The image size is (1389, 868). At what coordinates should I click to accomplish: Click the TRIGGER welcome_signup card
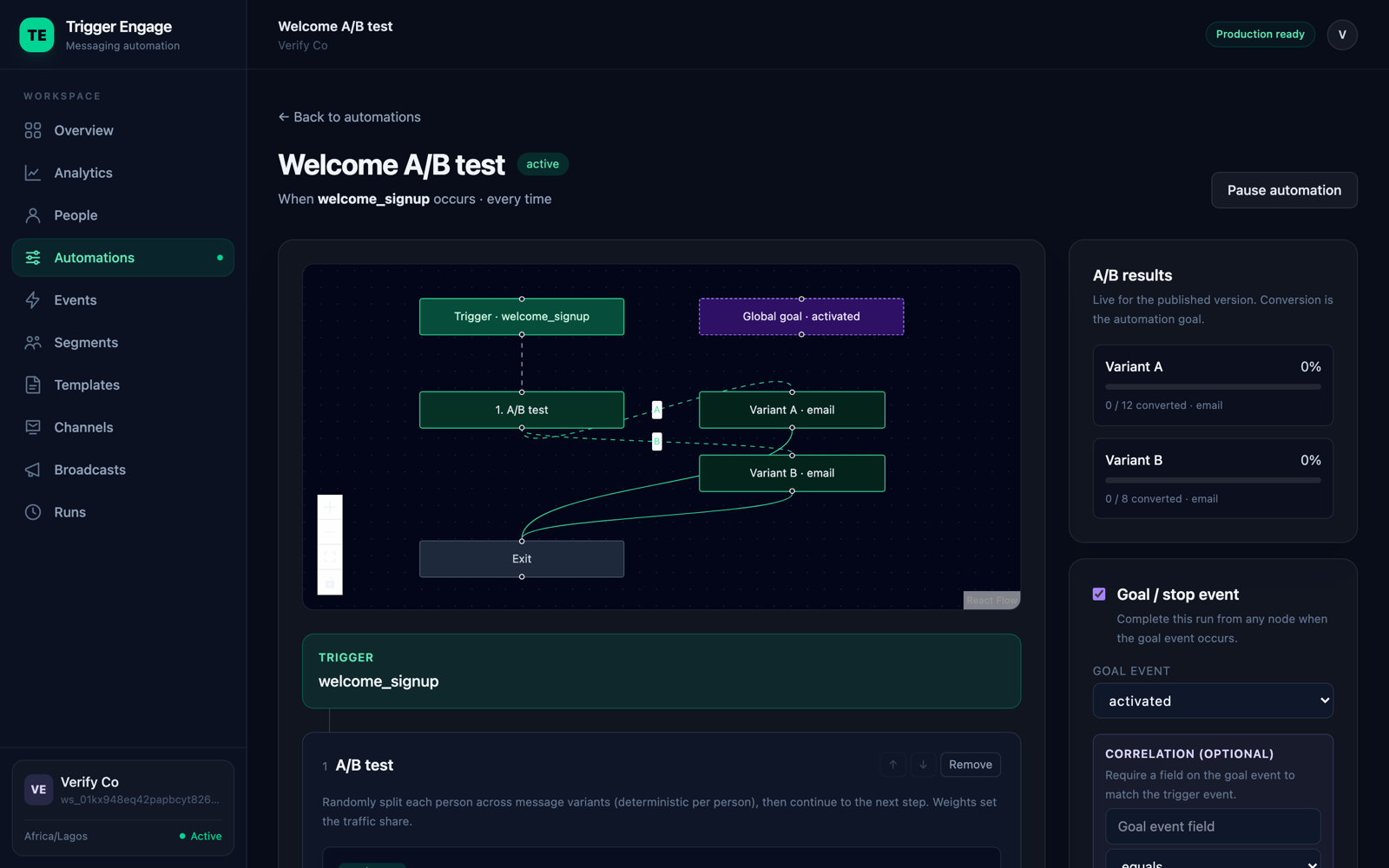pyautogui.click(x=662, y=671)
